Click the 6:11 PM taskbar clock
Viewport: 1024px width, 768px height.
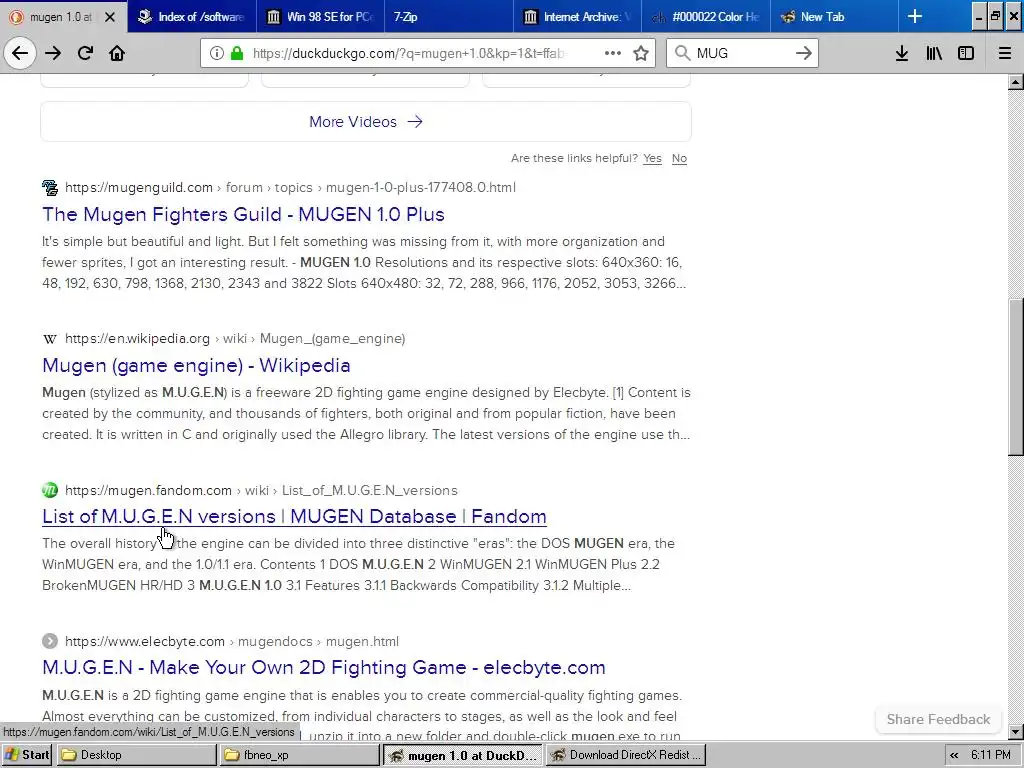pyautogui.click(x=991, y=755)
